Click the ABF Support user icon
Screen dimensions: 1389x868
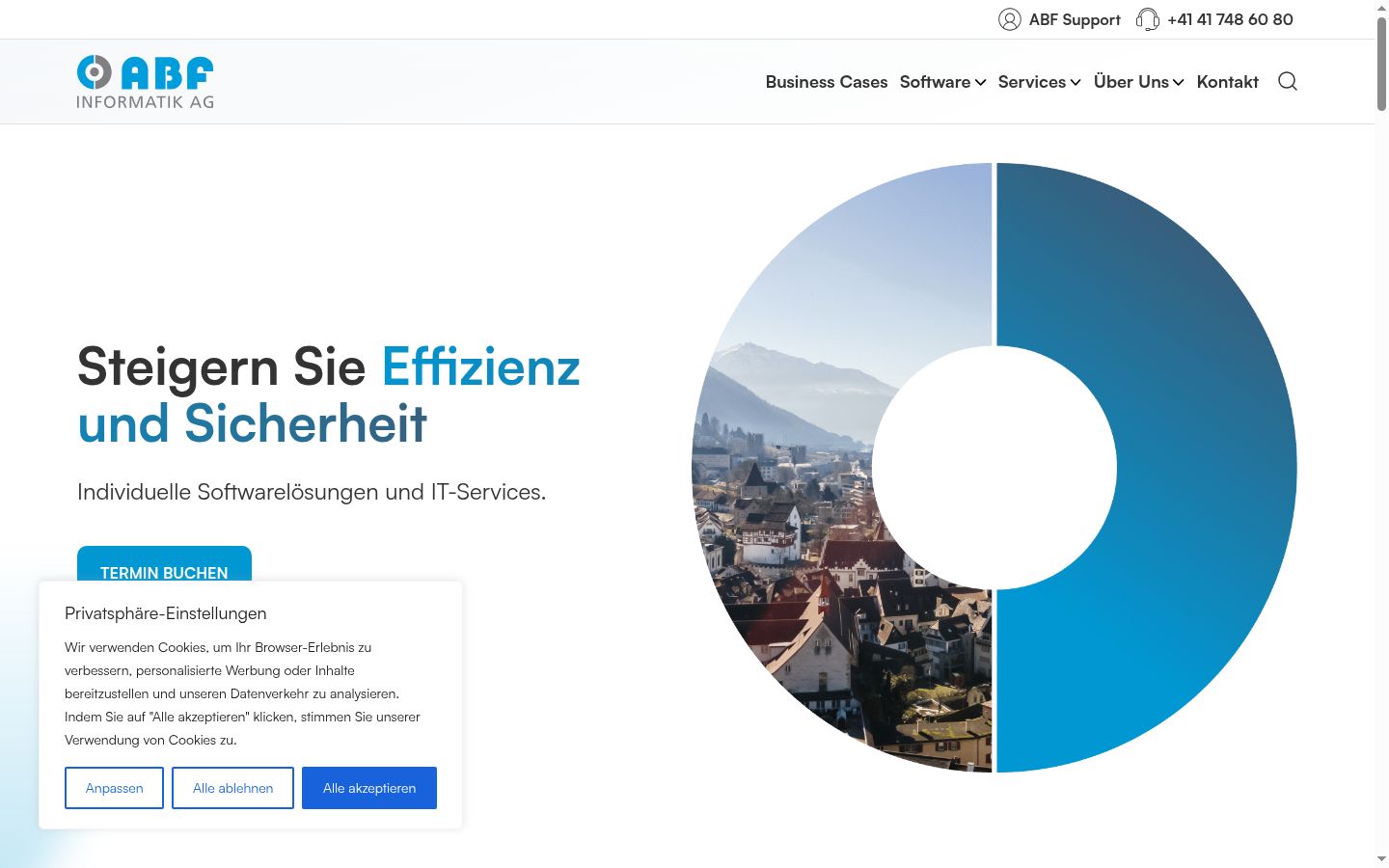[1010, 19]
